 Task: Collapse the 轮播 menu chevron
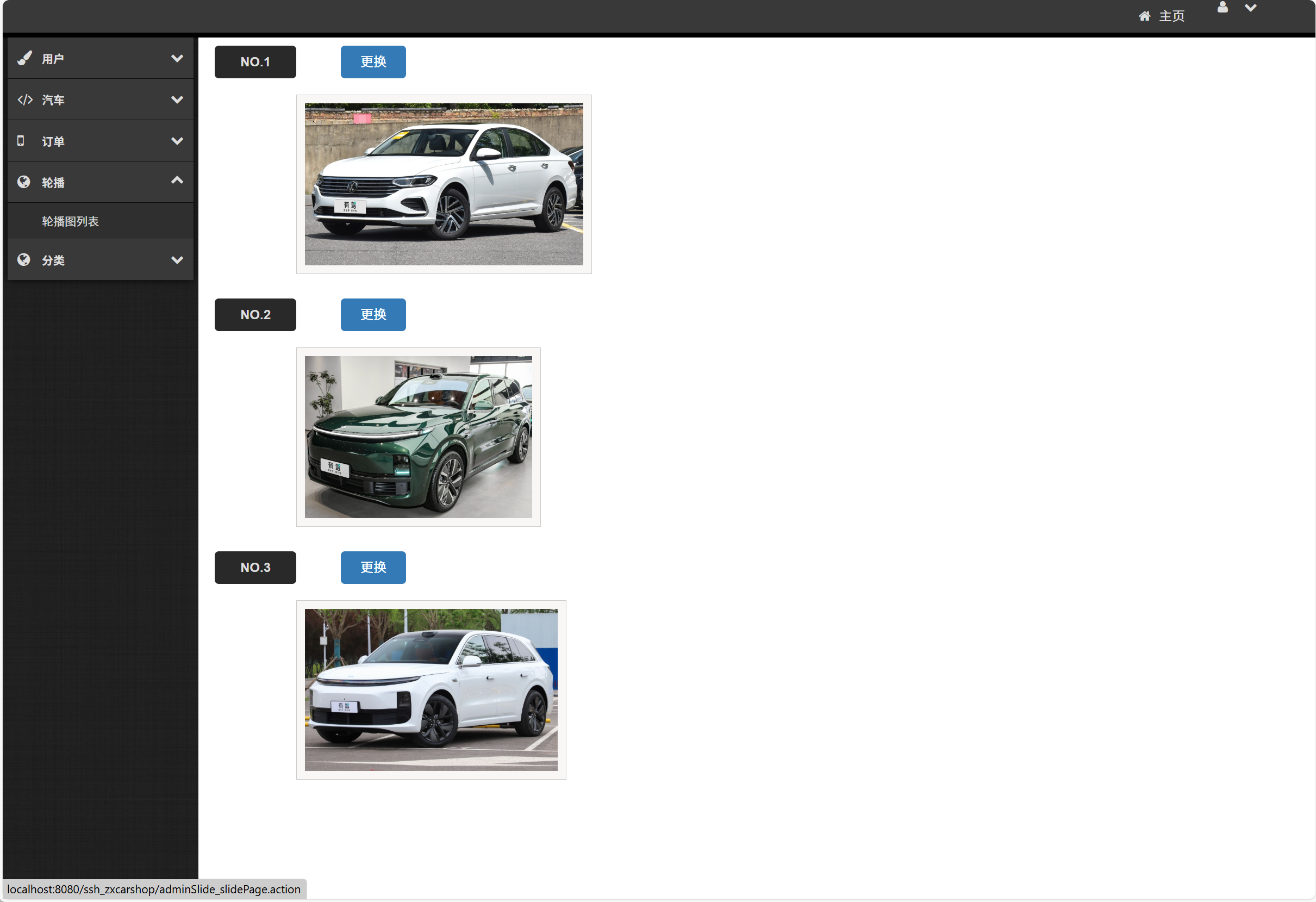[x=177, y=181]
